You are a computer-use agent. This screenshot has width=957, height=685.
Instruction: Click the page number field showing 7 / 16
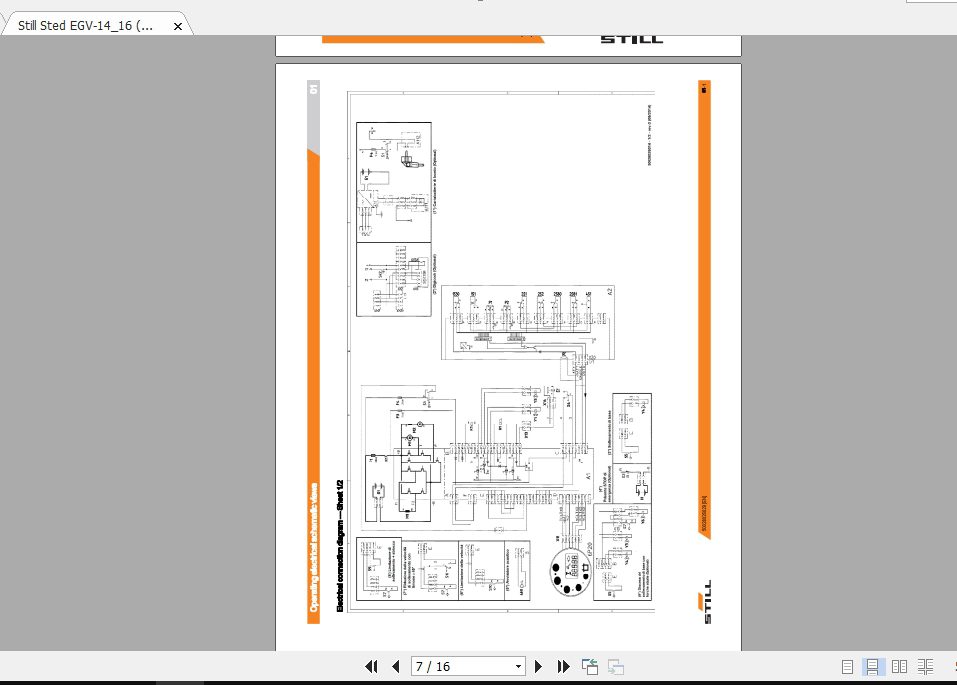(x=462, y=667)
